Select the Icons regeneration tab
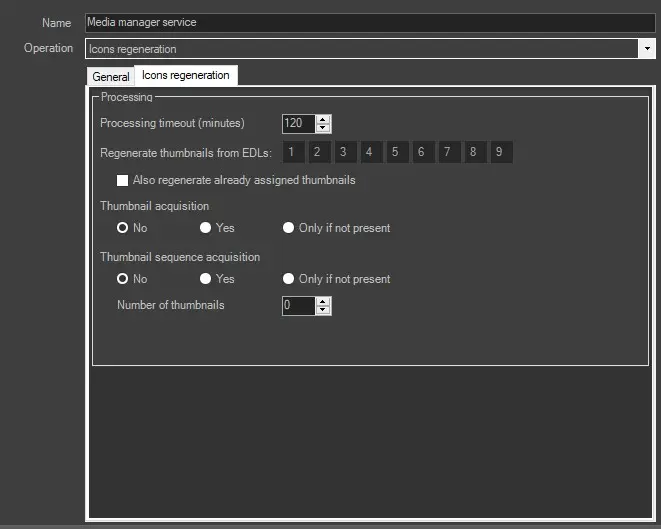Screen dimensions: 661x529 pos(185,75)
